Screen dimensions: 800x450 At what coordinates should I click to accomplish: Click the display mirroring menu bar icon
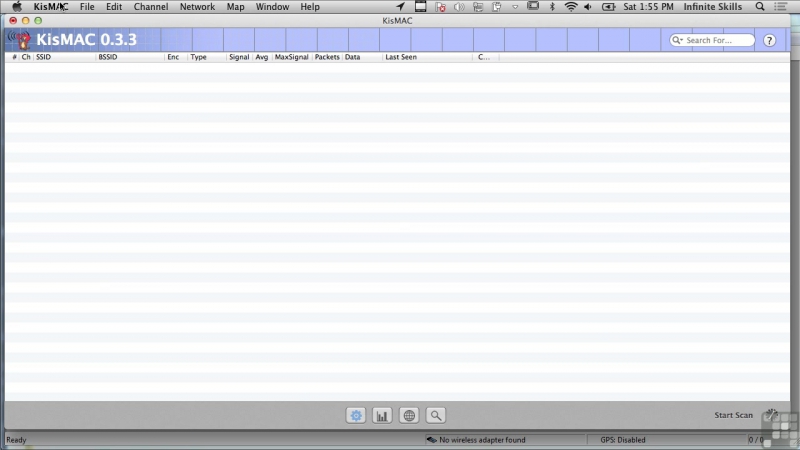(x=533, y=7)
